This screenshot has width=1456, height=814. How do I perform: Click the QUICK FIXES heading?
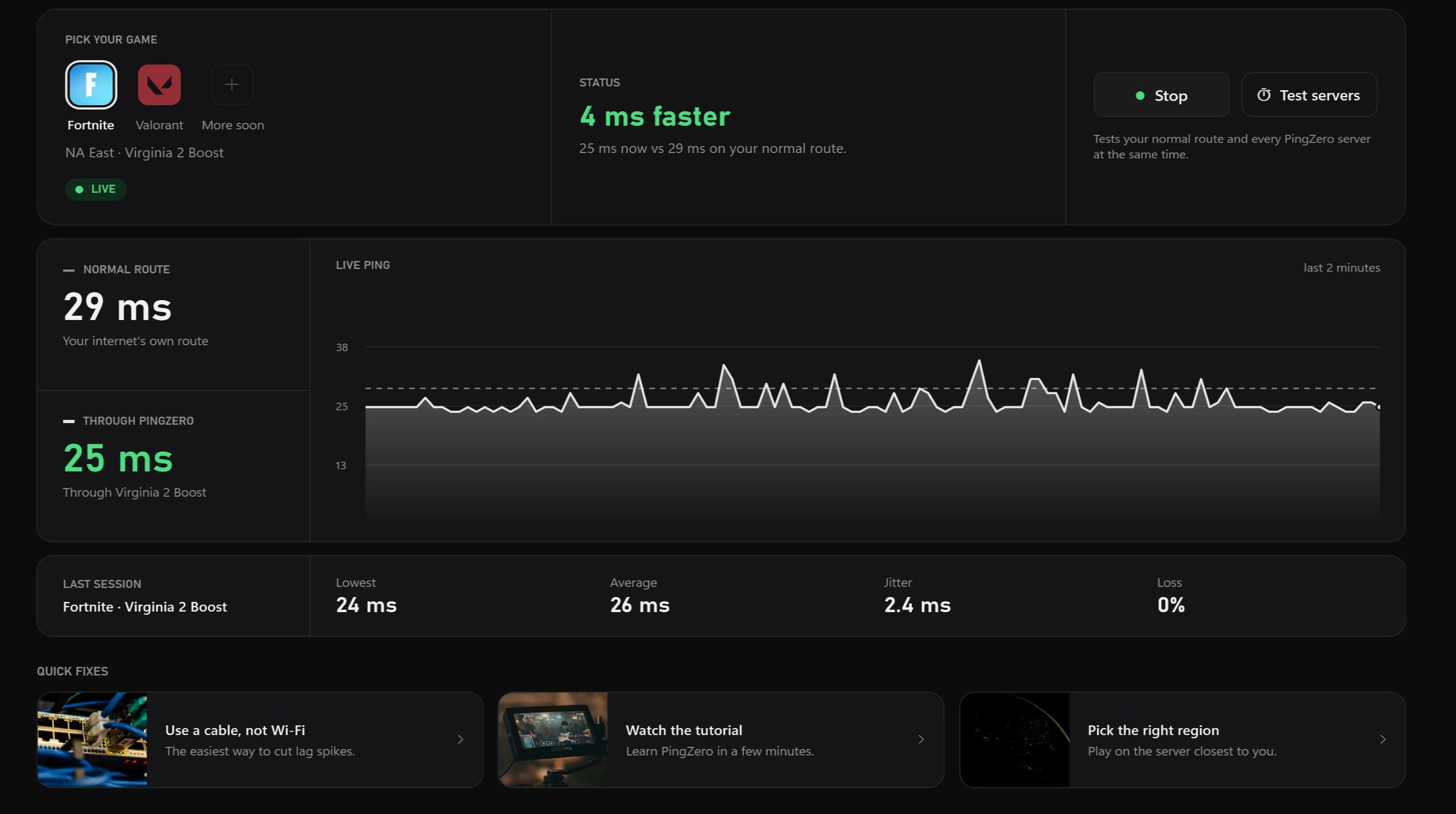point(72,671)
